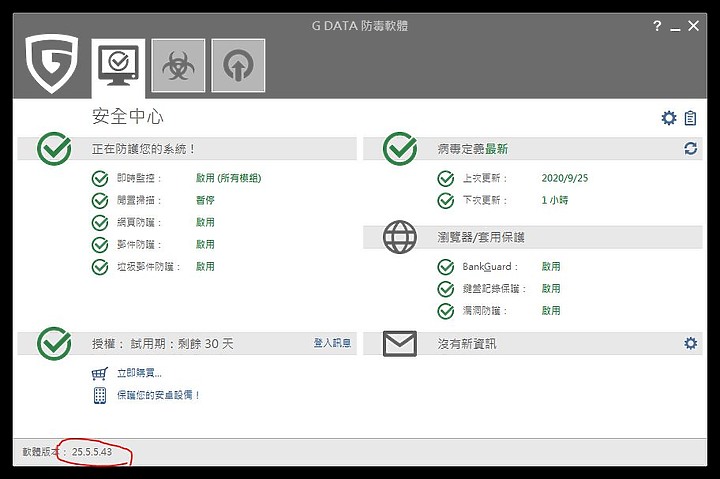The height and width of the screenshot is (479, 720).
Task: Click next update value 1 小時
Action: 554,200
